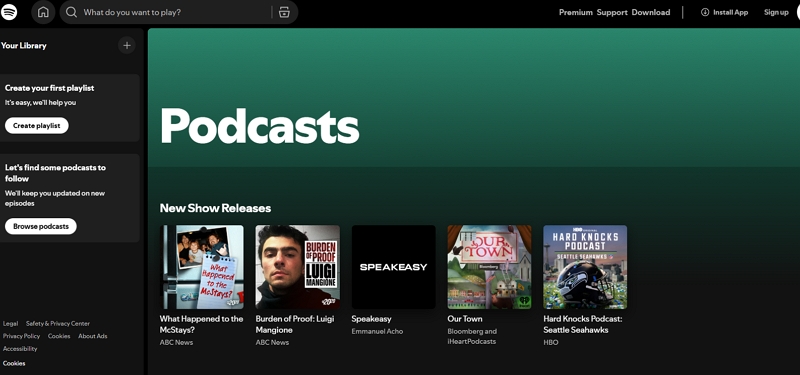Click 'ABC News' under Burden of Proof
The image size is (800, 375).
[272, 342]
